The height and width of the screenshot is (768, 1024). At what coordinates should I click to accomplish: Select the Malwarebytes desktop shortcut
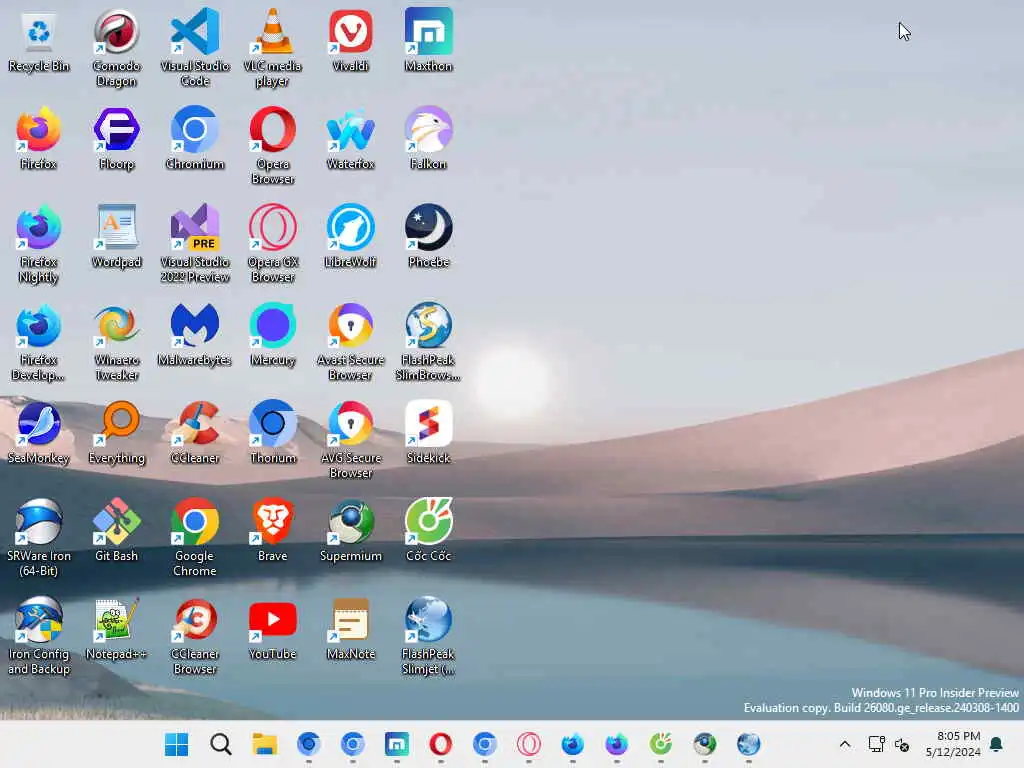(195, 335)
